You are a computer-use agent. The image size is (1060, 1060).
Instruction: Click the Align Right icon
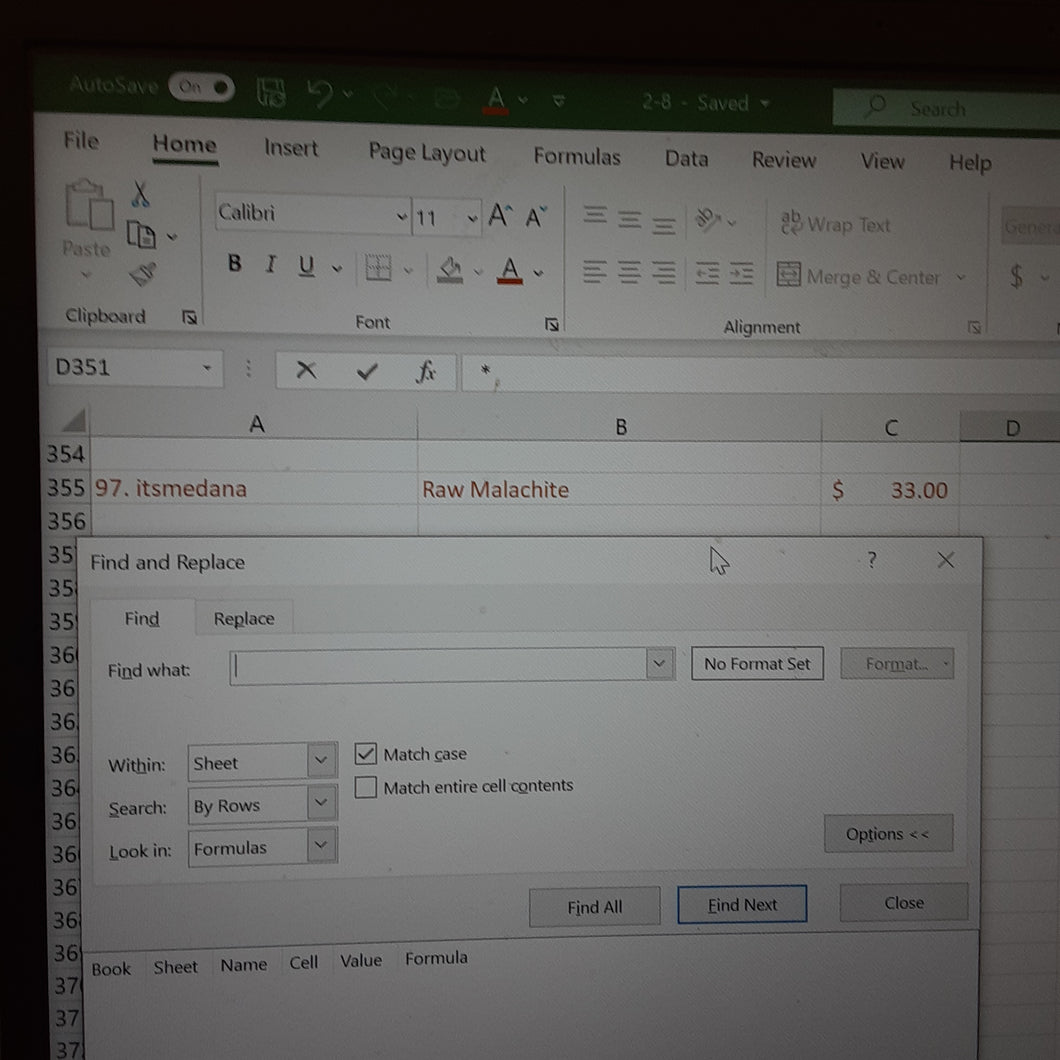(x=664, y=273)
